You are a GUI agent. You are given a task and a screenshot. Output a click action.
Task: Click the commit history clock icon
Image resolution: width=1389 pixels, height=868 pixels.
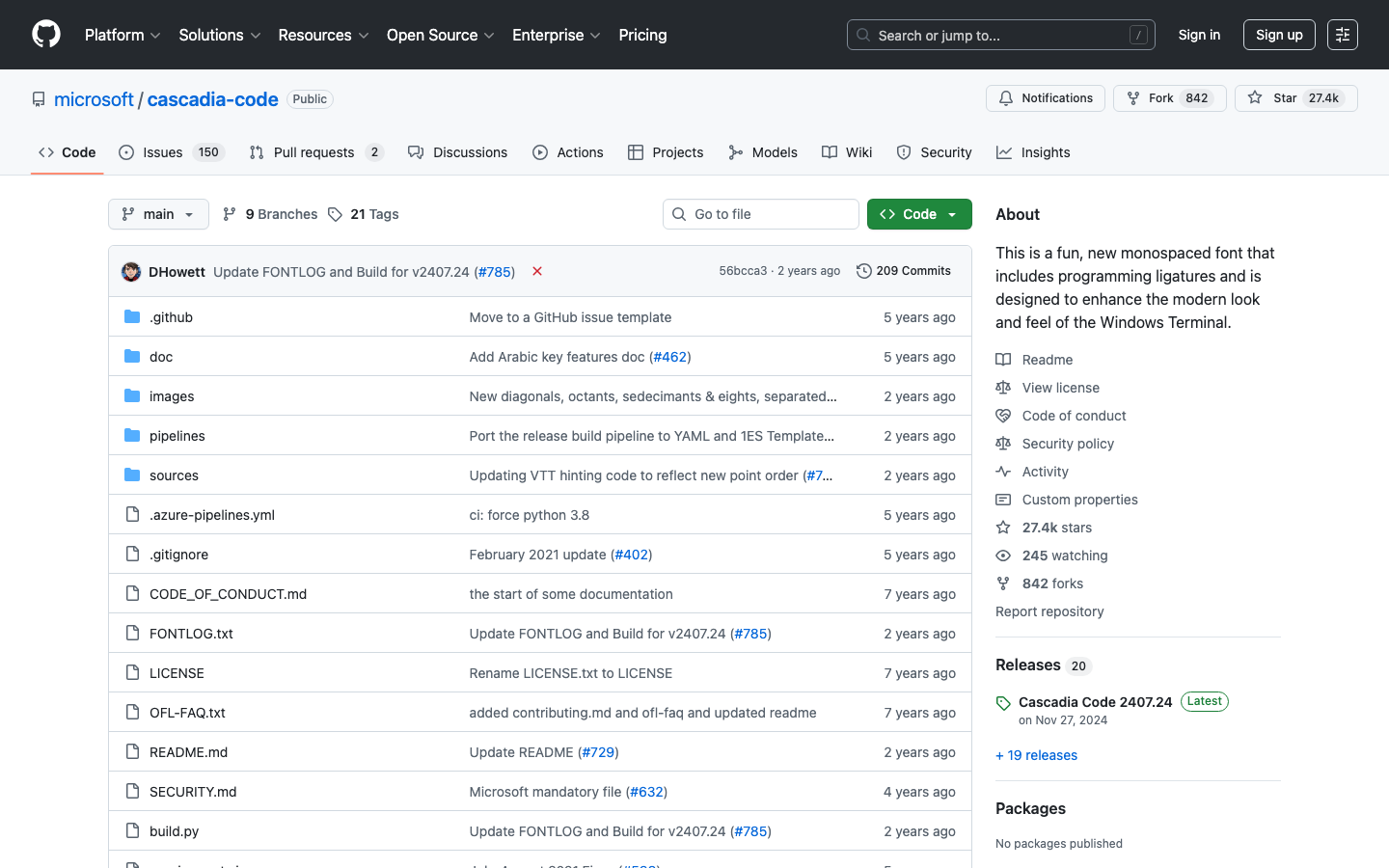point(863,271)
